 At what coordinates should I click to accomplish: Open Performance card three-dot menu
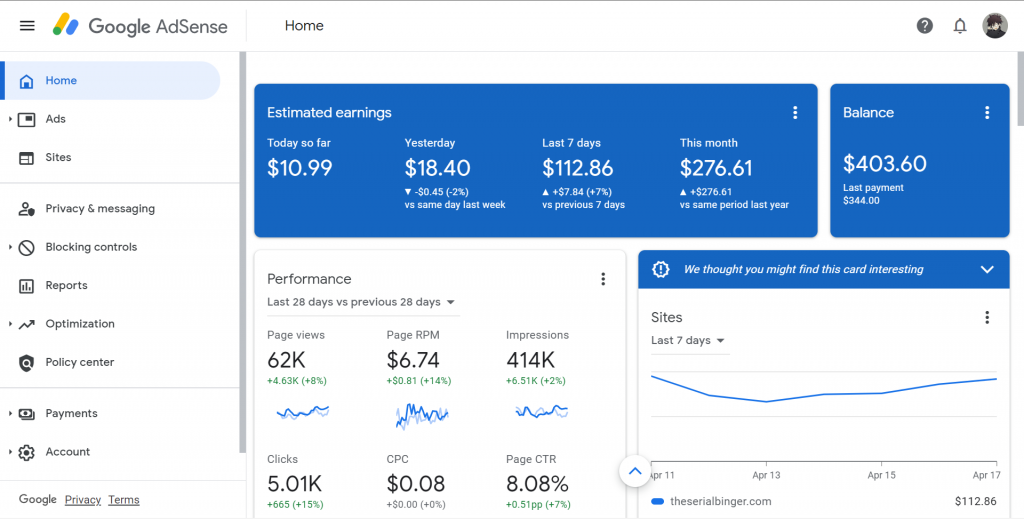click(x=603, y=279)
